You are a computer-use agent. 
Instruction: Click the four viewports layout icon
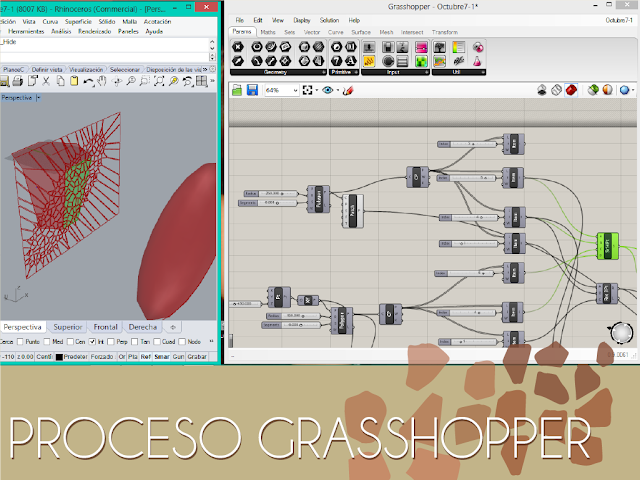click(x=202, y=81)
